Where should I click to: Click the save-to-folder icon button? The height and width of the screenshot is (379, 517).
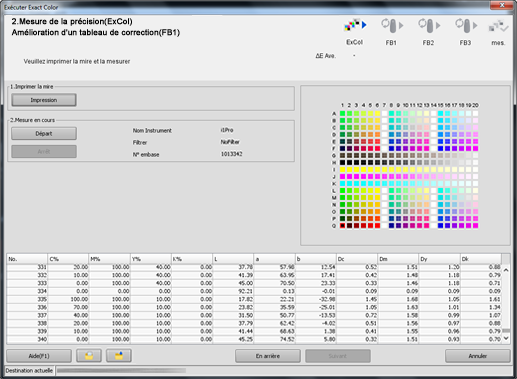point(119,356)
